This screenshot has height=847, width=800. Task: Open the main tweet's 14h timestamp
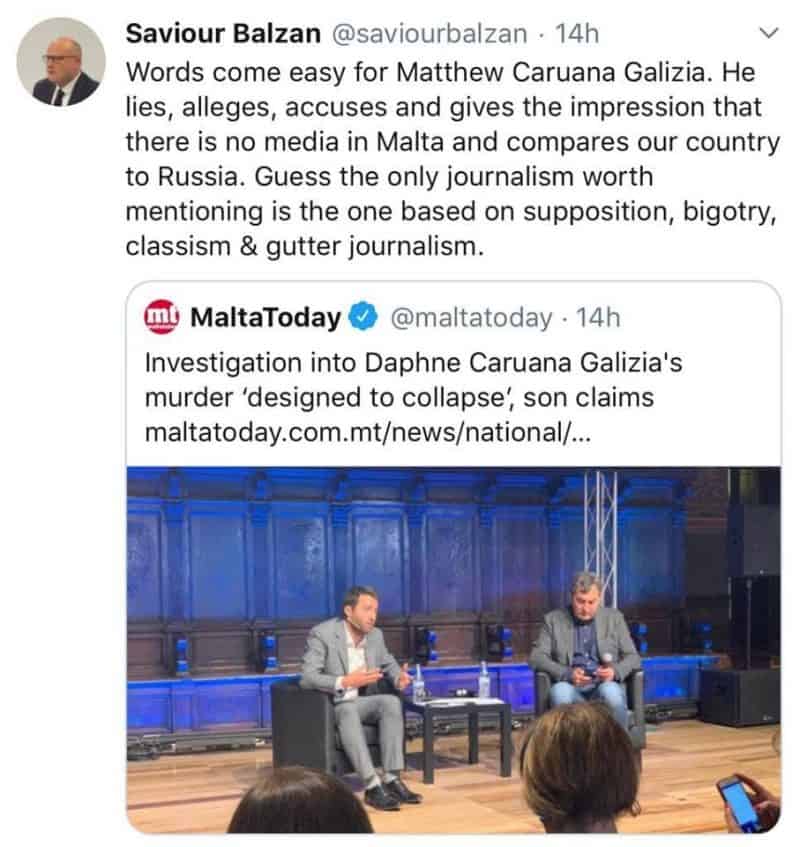click(577, 34)
